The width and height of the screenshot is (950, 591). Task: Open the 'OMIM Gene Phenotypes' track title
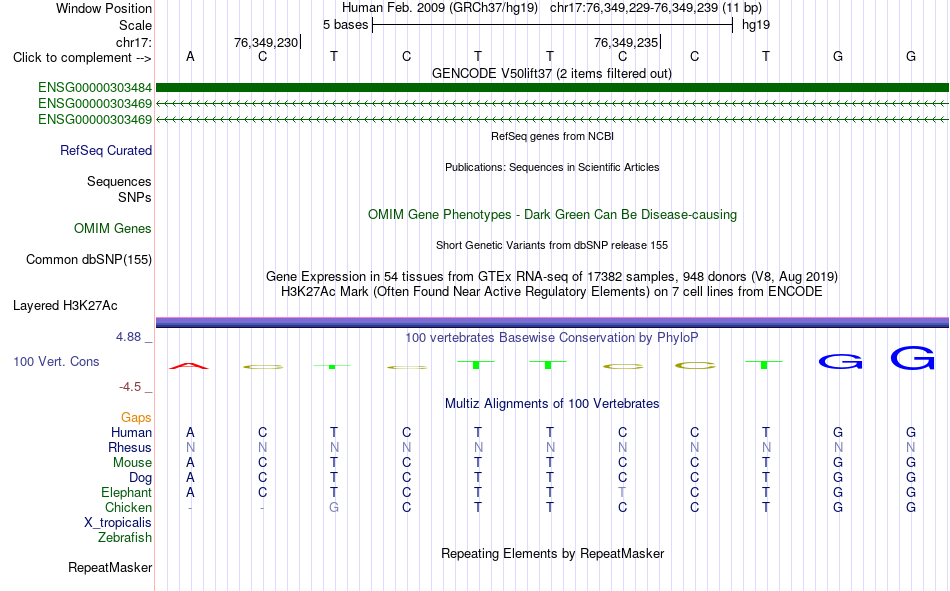552,215
